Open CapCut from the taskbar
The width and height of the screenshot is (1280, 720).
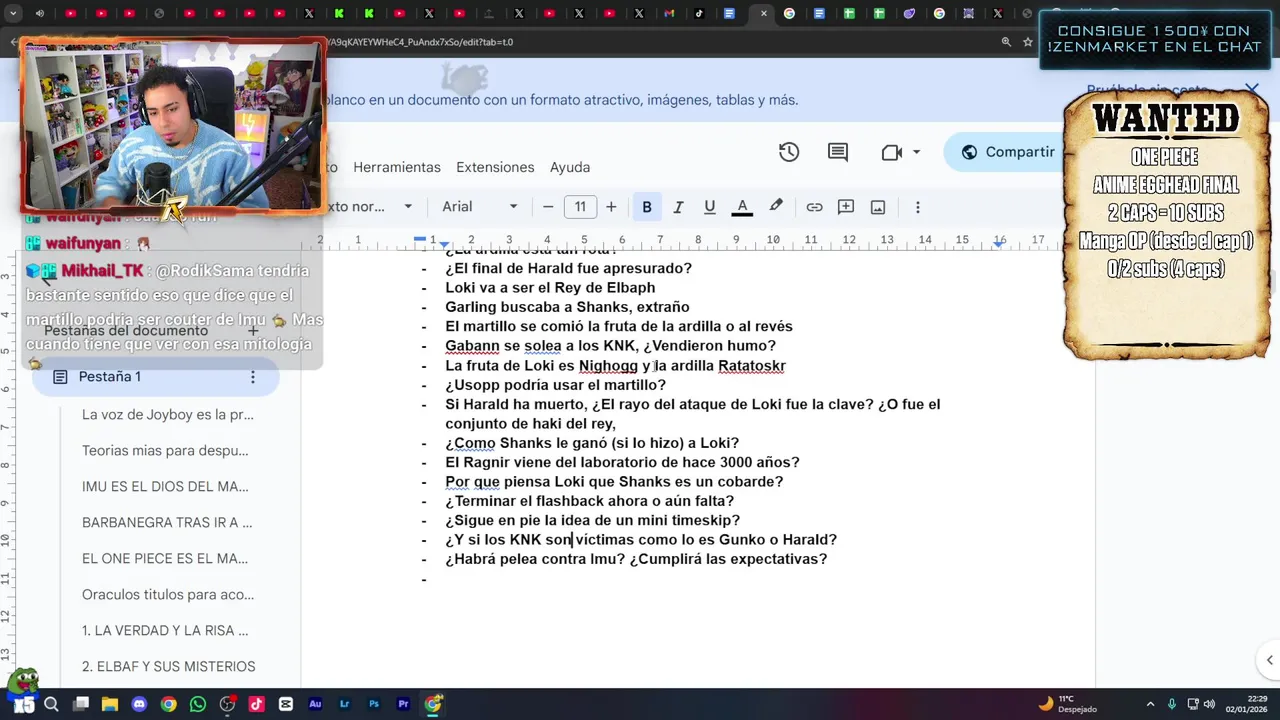click(286, 704)
